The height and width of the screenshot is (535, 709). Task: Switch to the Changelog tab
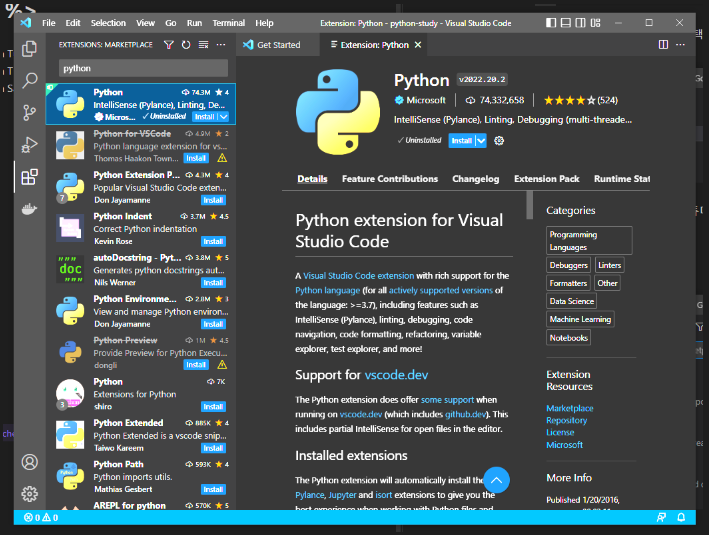click(476, 179)
